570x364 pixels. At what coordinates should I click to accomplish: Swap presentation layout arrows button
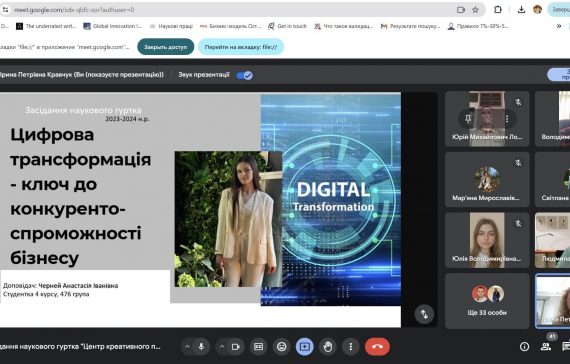coord(424,314)
